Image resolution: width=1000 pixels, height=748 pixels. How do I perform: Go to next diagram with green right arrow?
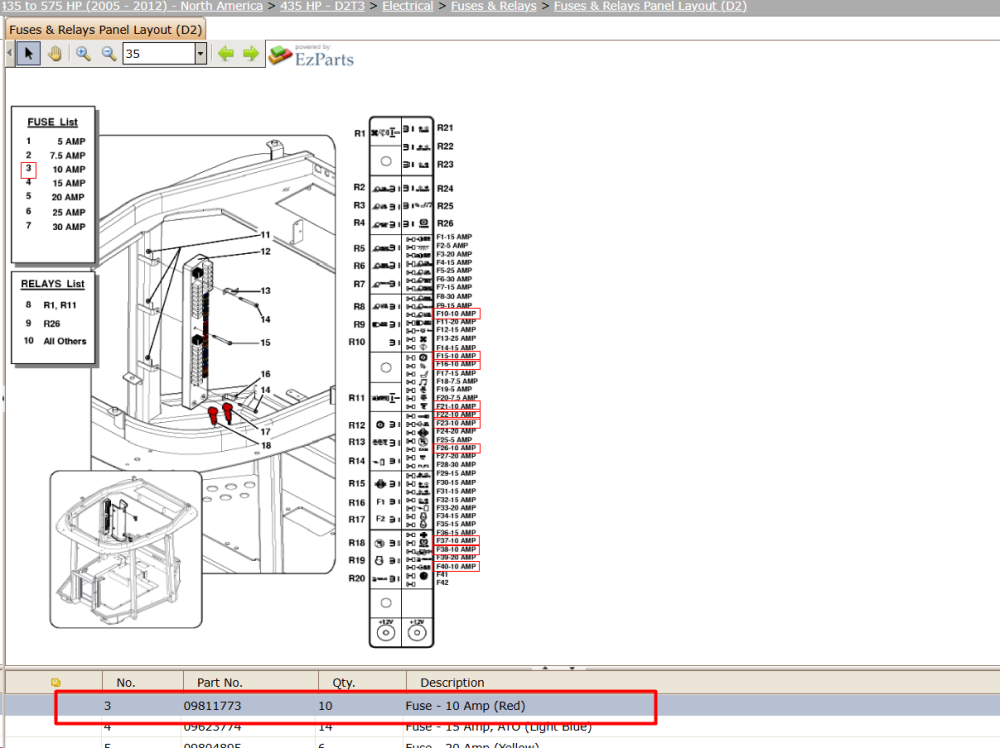(x=251, y=54)
